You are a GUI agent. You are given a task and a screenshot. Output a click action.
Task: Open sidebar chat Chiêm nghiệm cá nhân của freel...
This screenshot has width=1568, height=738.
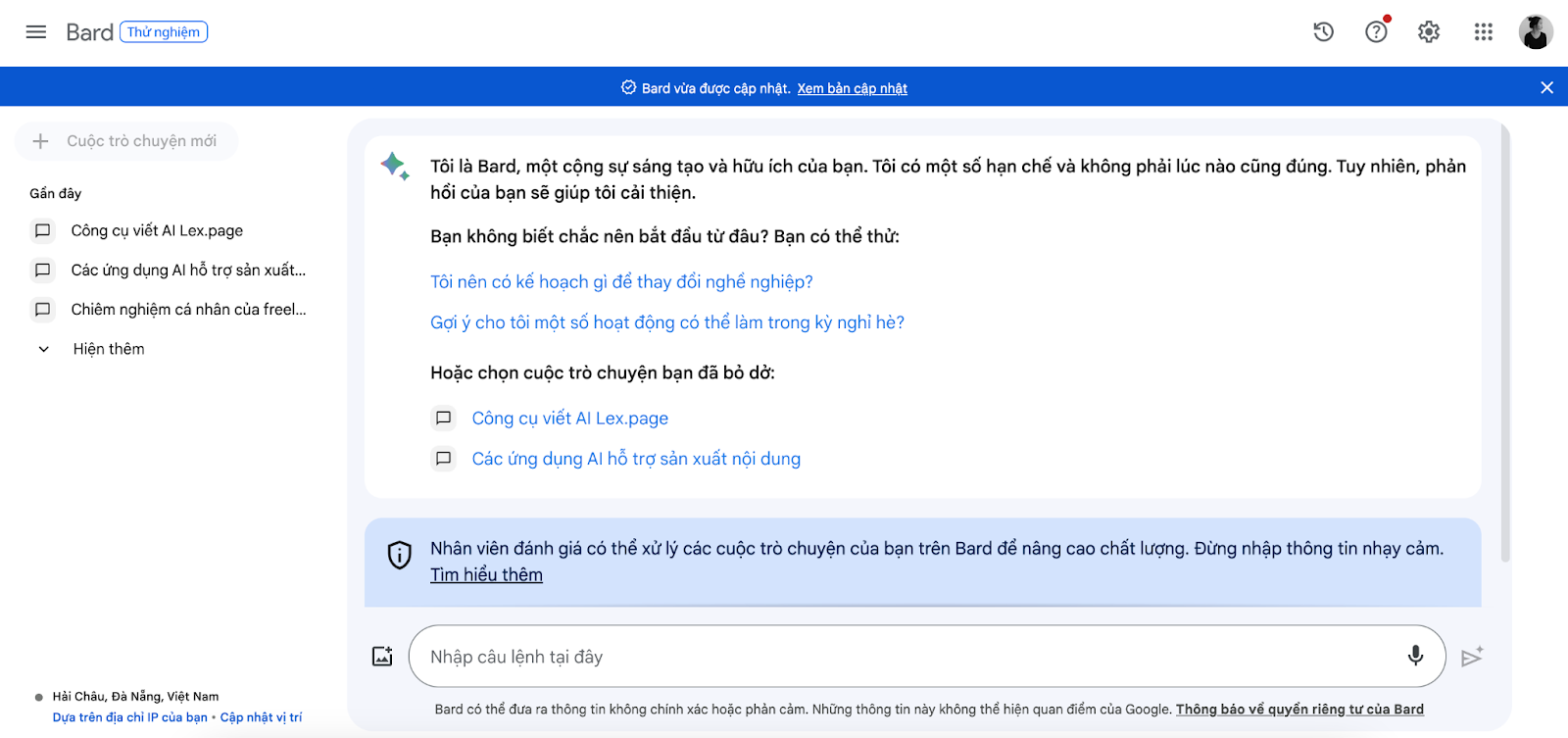coord(188,310)
